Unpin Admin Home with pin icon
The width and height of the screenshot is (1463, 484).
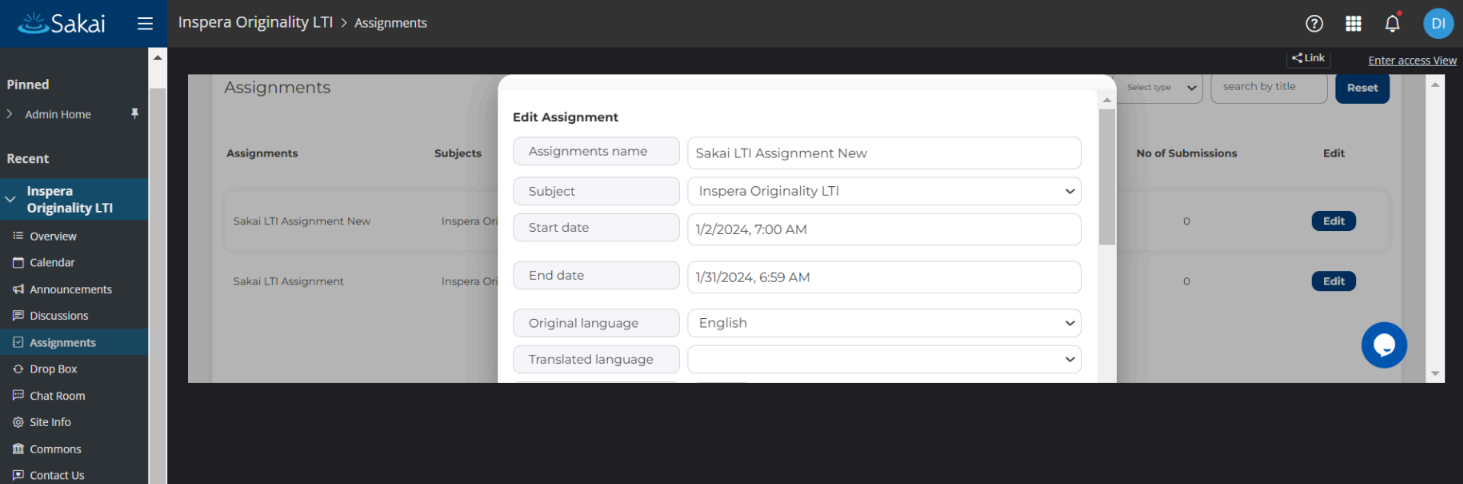pos(135,114)
